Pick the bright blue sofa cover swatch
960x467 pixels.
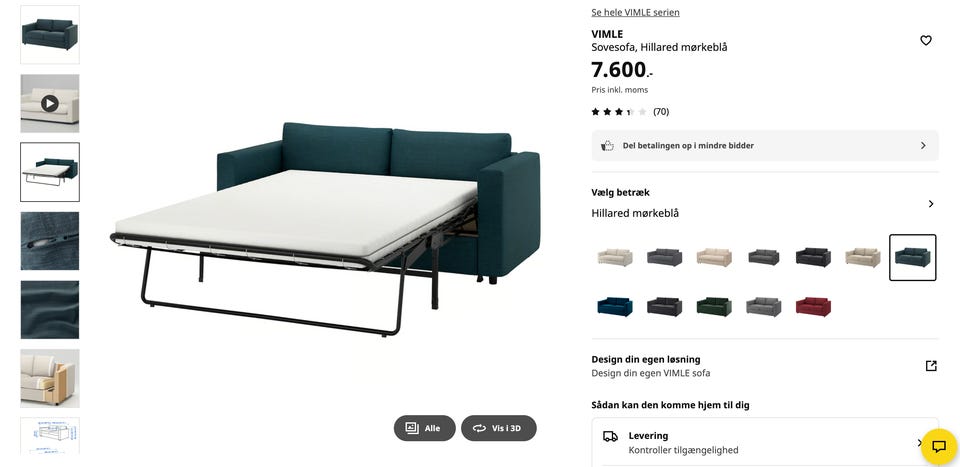[x=615, y=307]
